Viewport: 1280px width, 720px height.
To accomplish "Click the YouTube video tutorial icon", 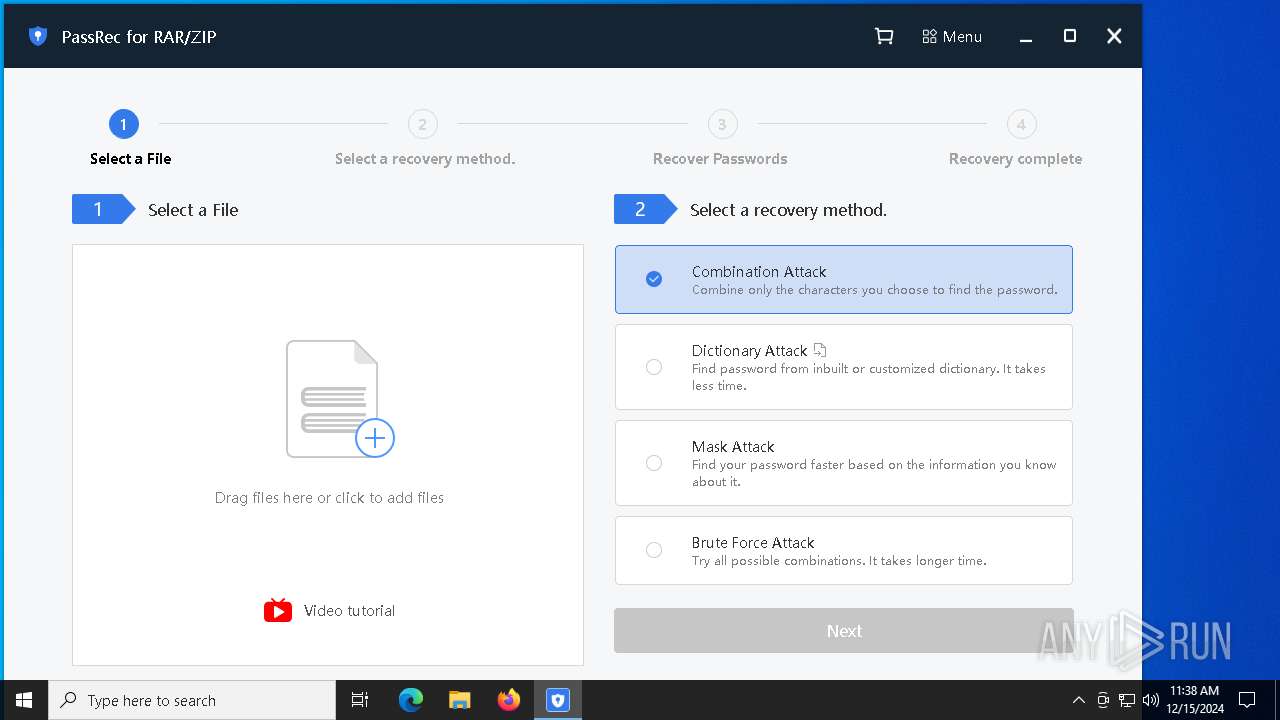I will point(278,610).
